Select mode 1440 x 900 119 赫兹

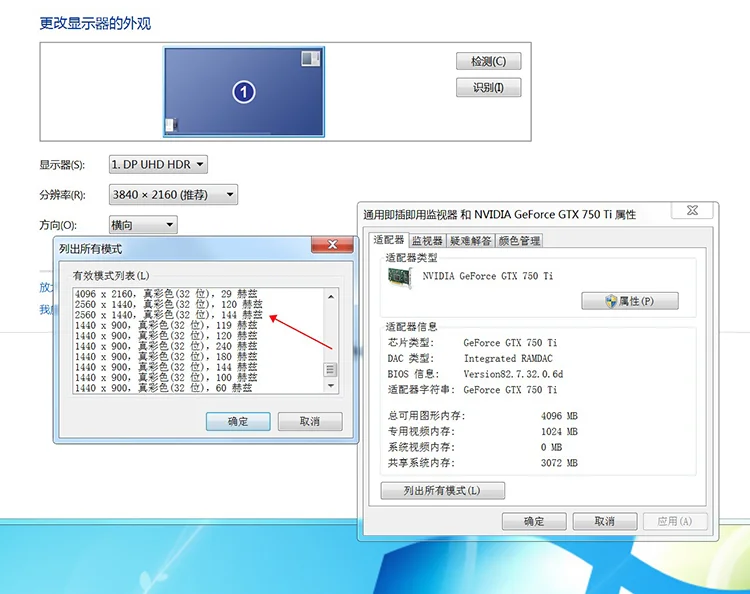point(166,325)
